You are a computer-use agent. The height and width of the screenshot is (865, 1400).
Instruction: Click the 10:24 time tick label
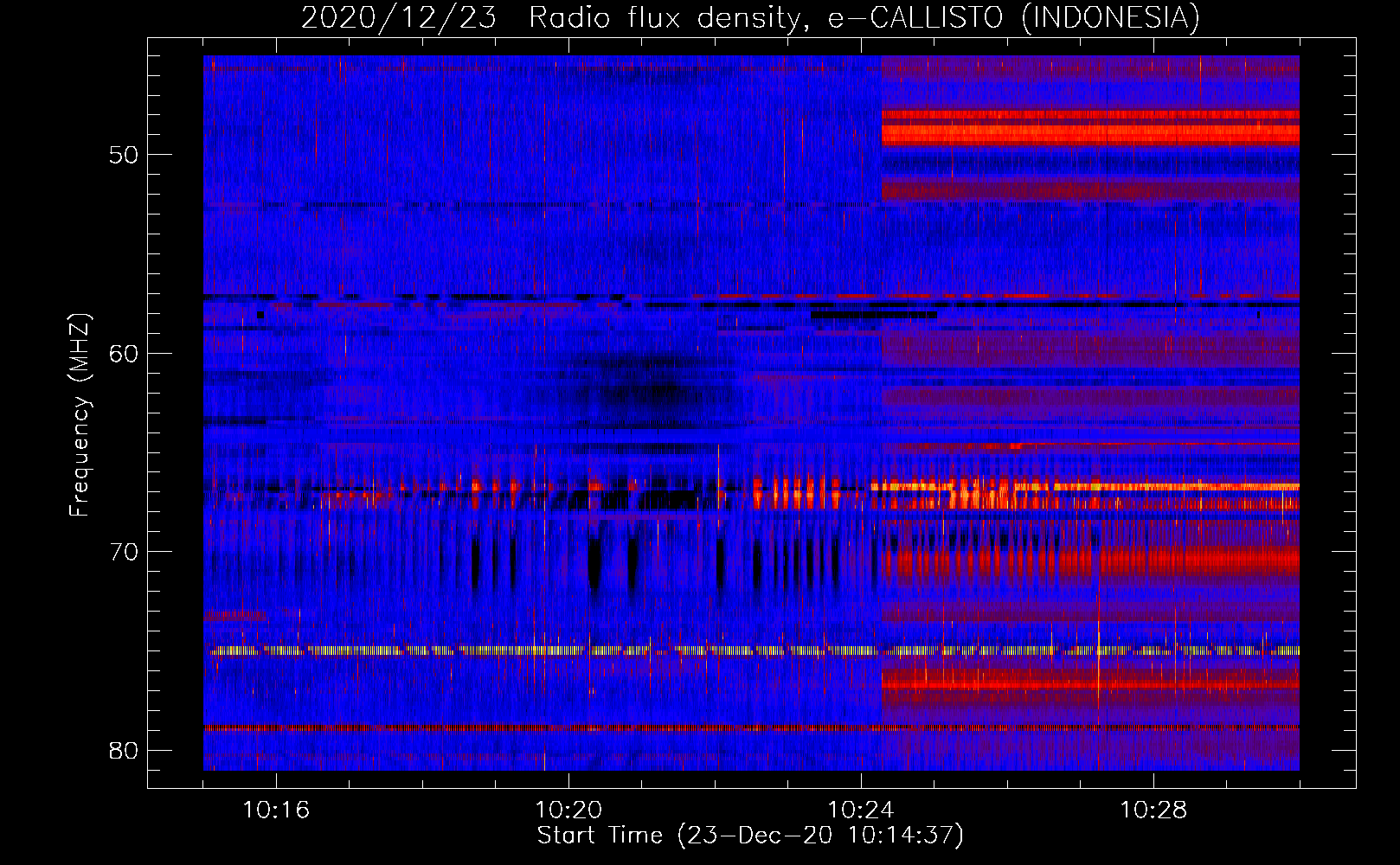click(x=861, y=810)
